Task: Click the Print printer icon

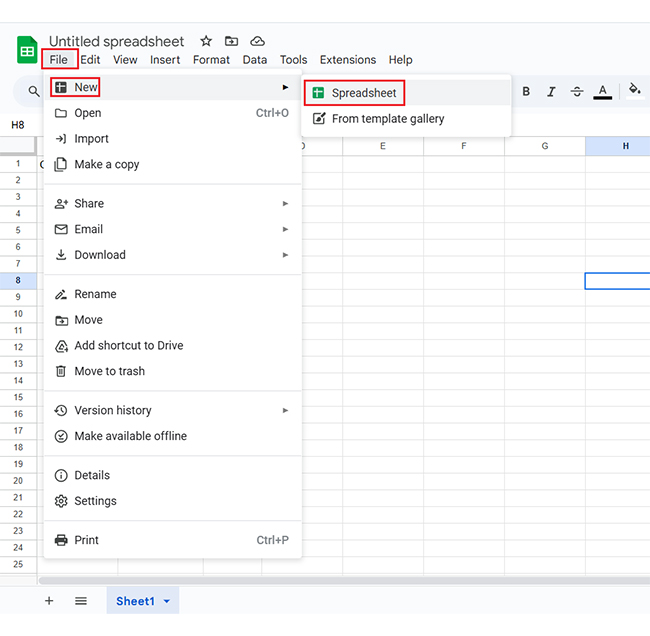Action: click(x=61, y=540)
